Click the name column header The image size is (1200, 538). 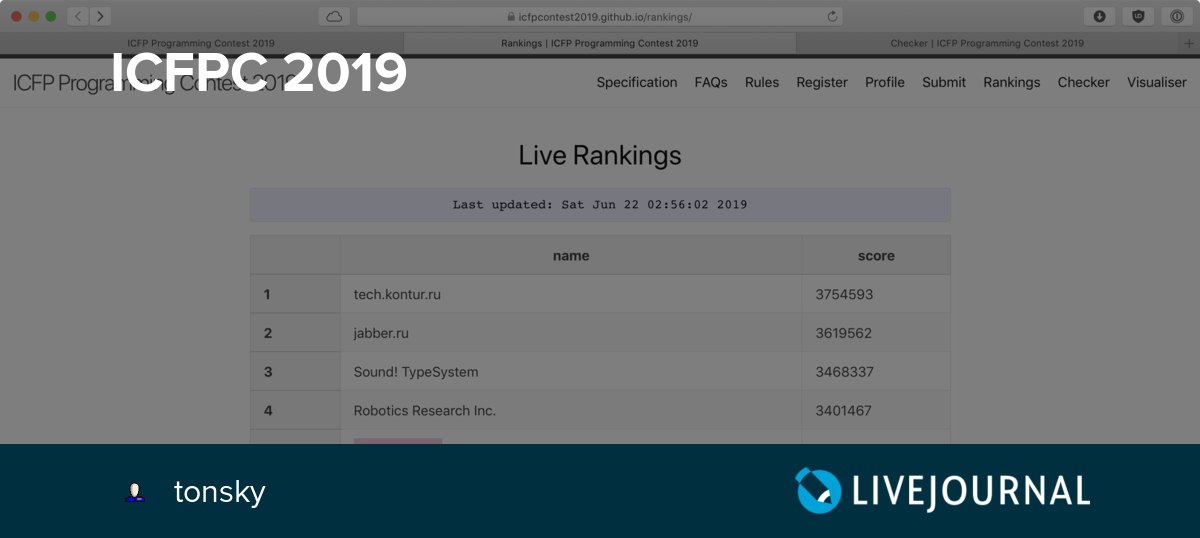tap(571, 255)
